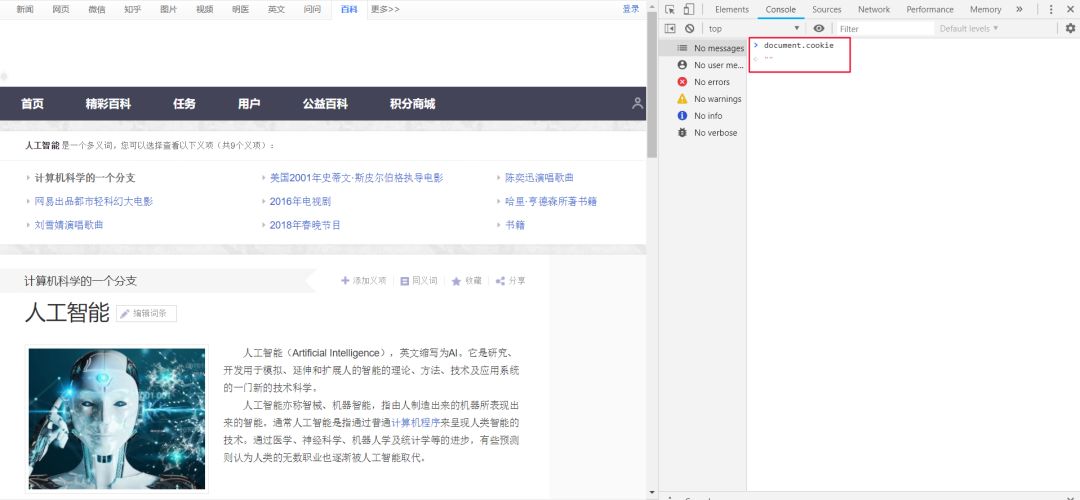Open DevTools more options menu (three dots)
Image resolution: width=1080 pixels, height=500 pixels.
(1051, 10)
